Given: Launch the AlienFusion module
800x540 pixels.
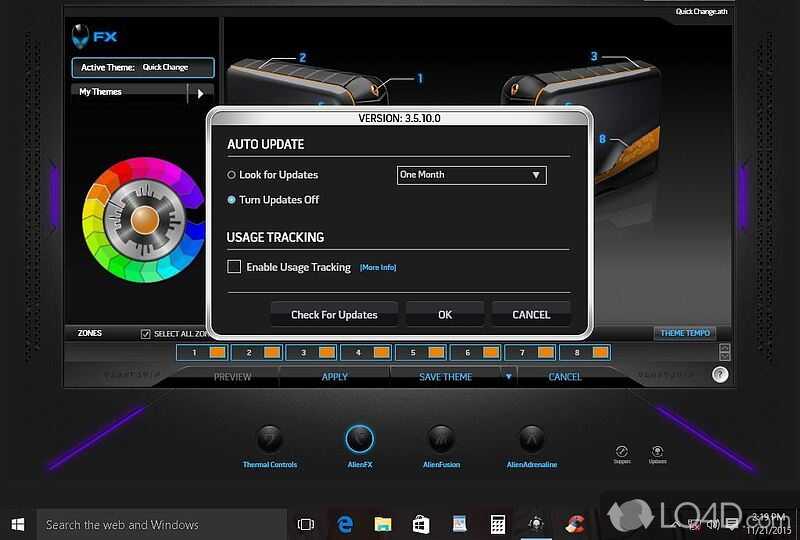Looking at the screenshot, I should point(441,440).
